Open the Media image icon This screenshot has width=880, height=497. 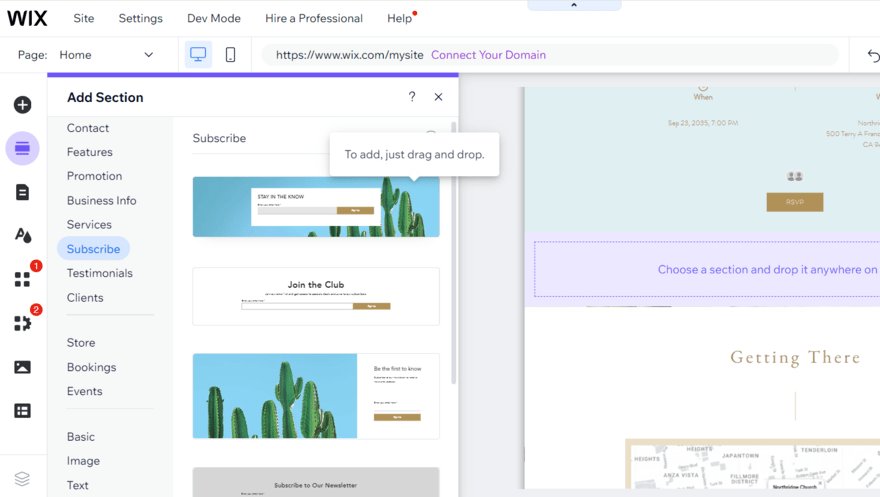tap(22, 367)
